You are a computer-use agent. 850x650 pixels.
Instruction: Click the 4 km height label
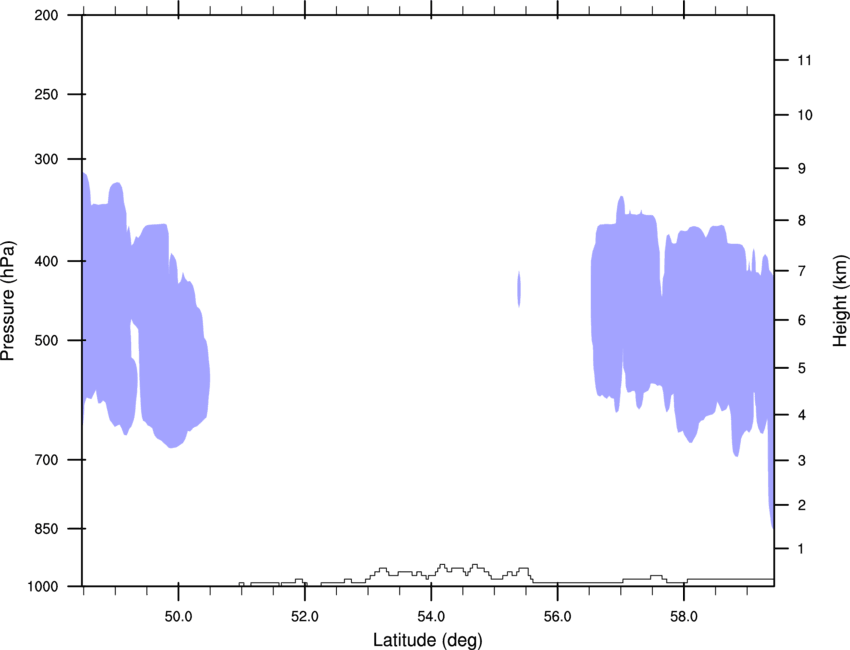(802, 415)
